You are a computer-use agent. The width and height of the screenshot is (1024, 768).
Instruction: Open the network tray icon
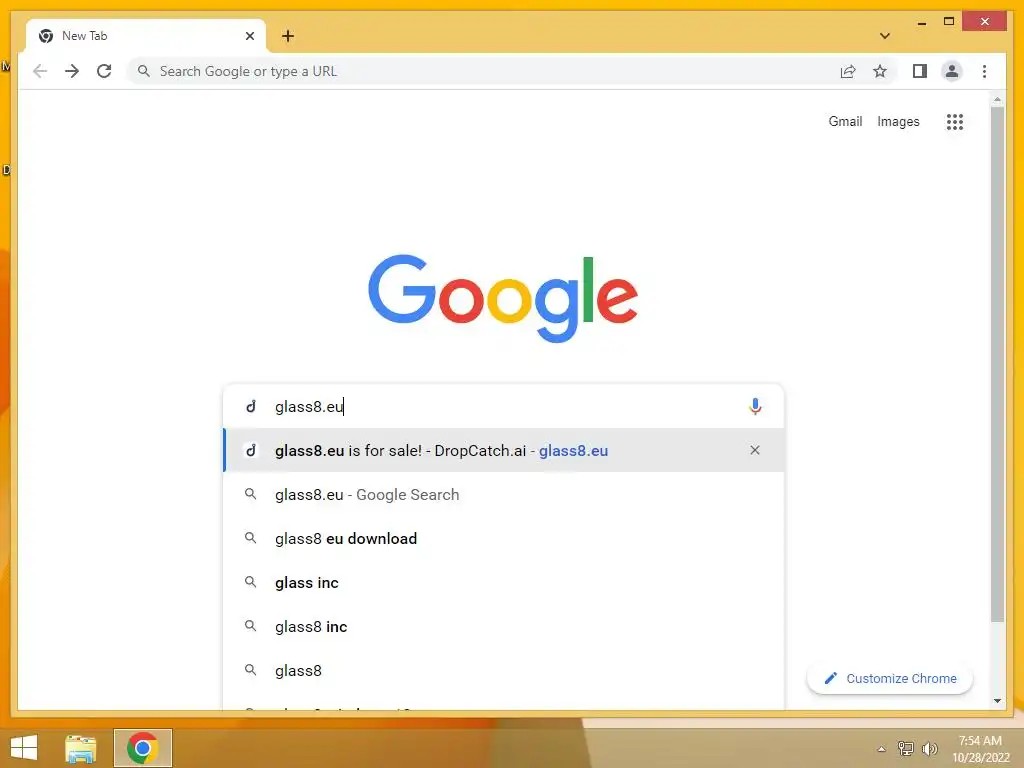coord(905,748)
